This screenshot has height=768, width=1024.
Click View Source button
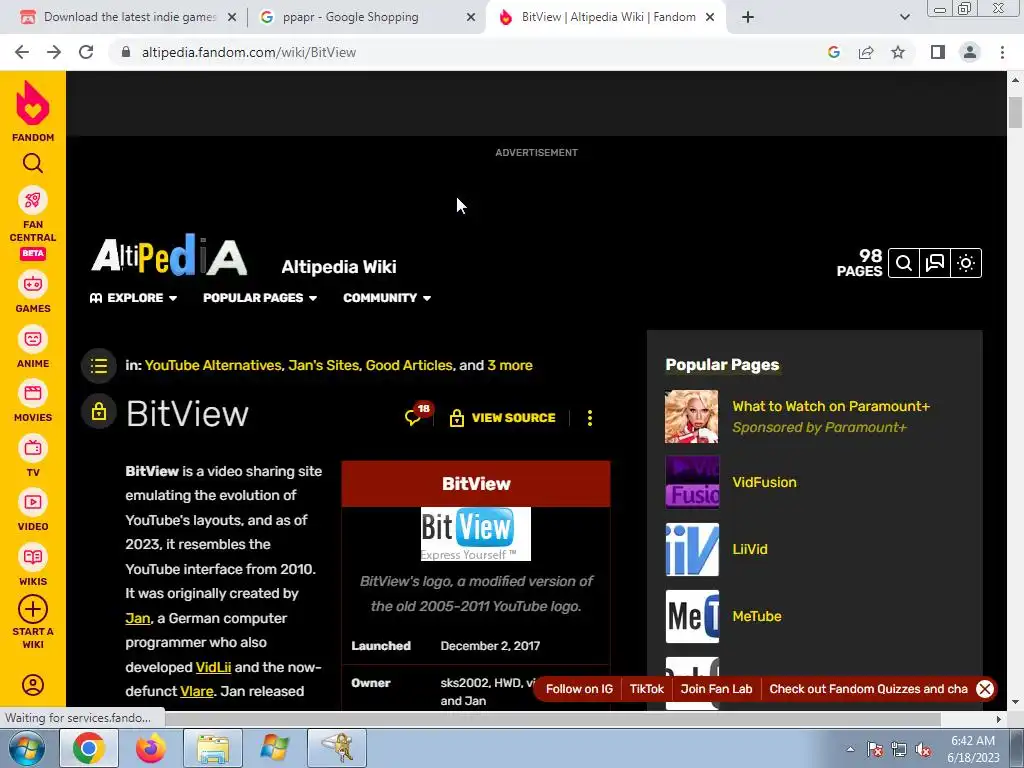pyautogui.click(x=503, y=418)
